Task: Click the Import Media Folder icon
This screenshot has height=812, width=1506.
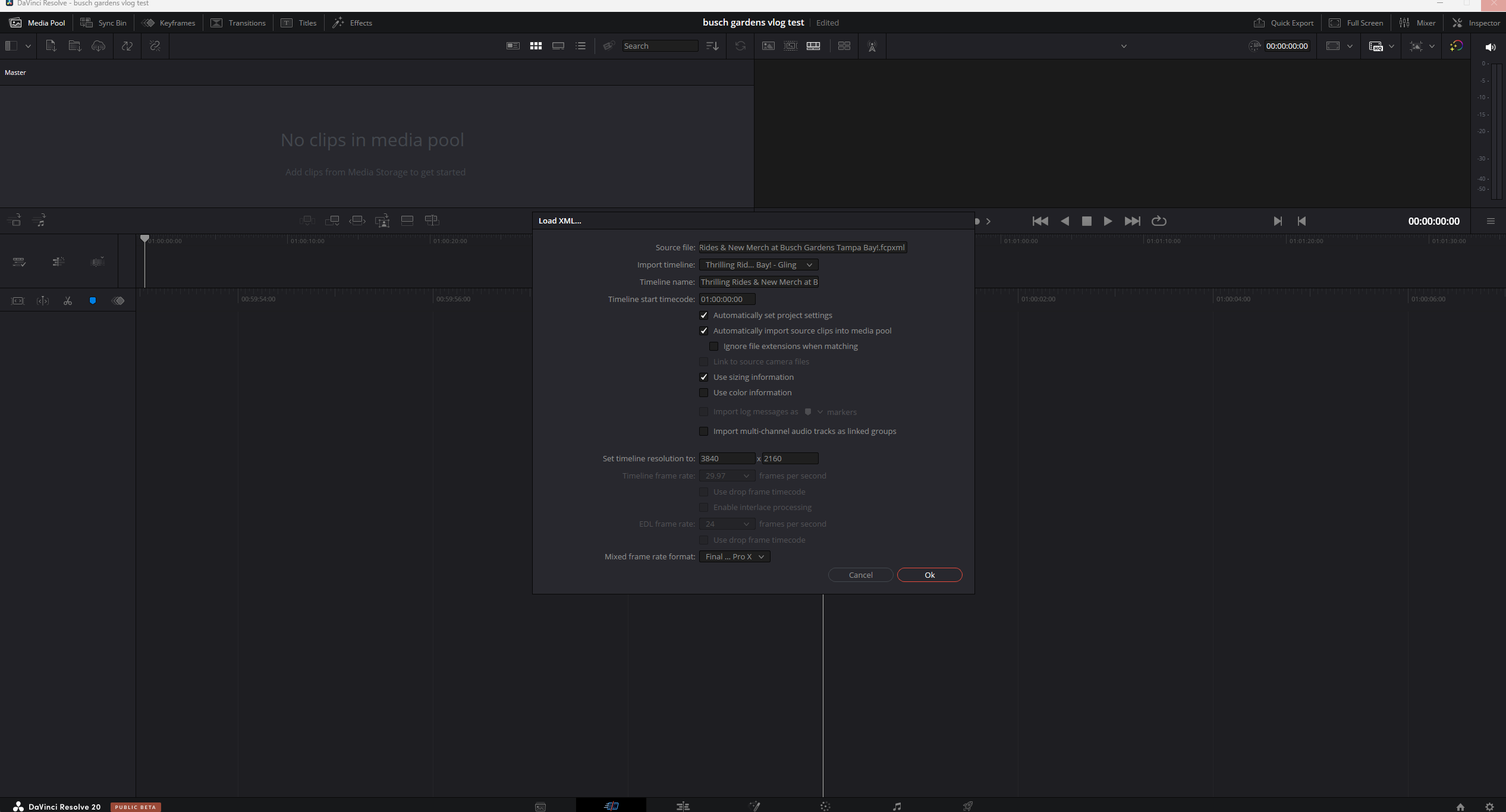Action: click(74, 46)
